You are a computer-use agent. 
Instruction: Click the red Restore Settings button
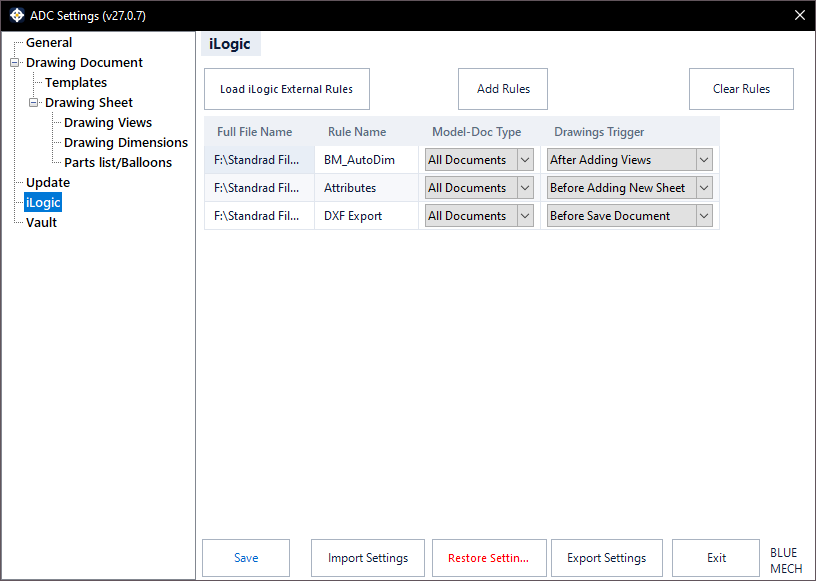coord(489,558)
